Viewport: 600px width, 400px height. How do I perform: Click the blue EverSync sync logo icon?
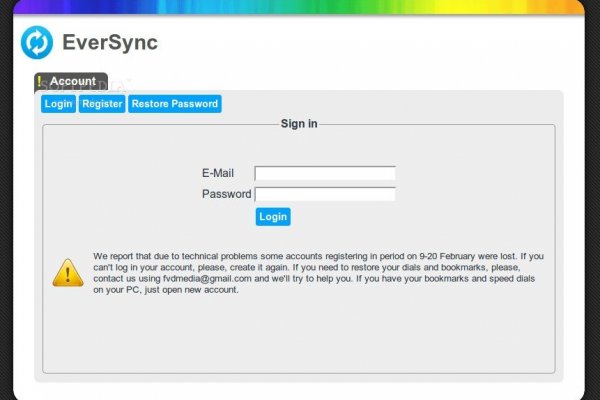pyautogui.click(x=37, y=43)
